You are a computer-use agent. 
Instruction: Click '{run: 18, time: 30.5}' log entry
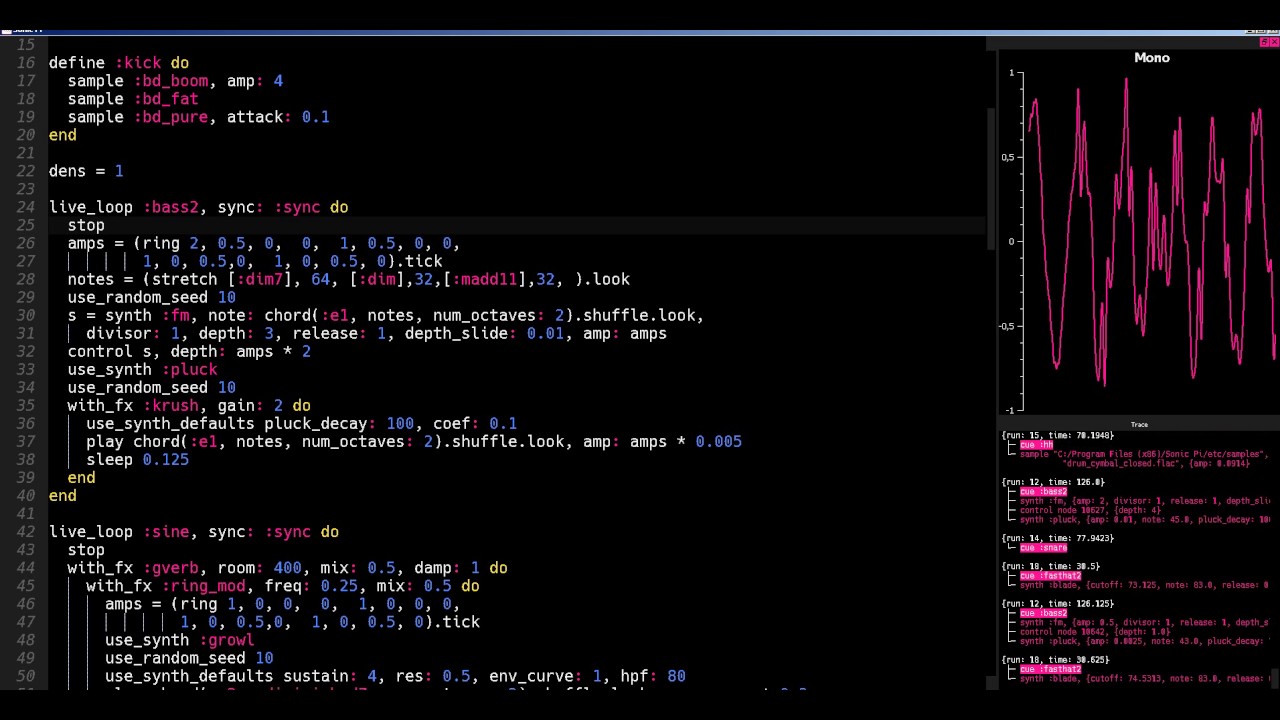point(1050,566)
